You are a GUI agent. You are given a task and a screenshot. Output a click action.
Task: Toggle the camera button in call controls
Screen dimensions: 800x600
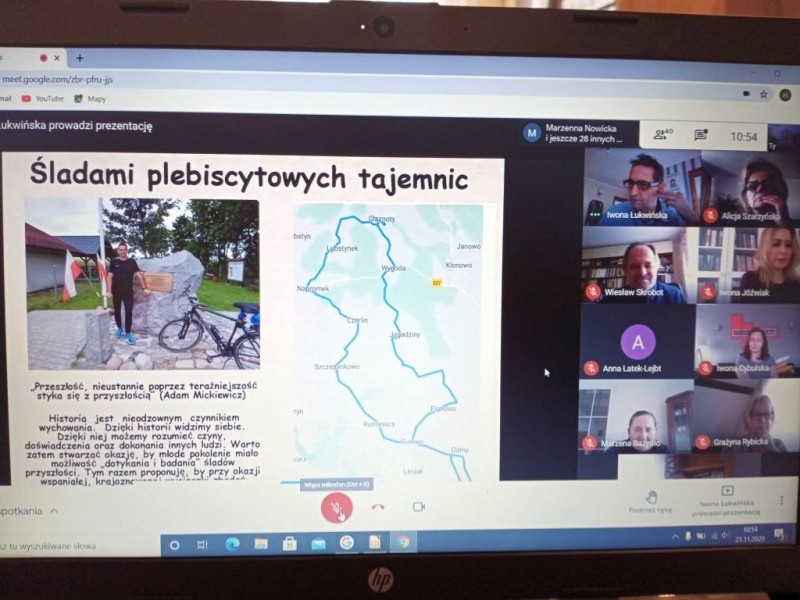pos(419,506)
